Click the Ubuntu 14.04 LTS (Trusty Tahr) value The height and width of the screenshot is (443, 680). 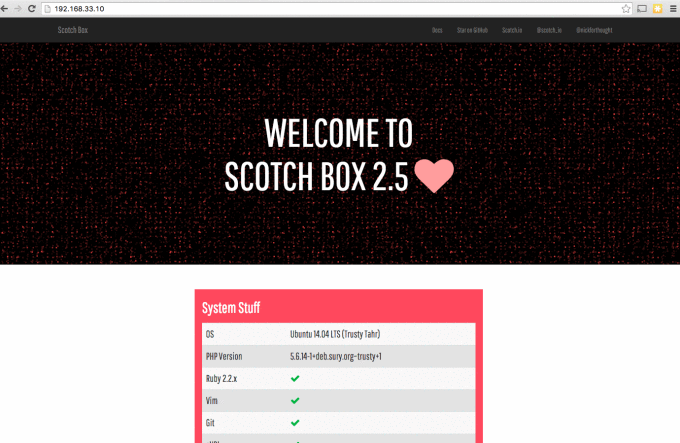(335, 334)
